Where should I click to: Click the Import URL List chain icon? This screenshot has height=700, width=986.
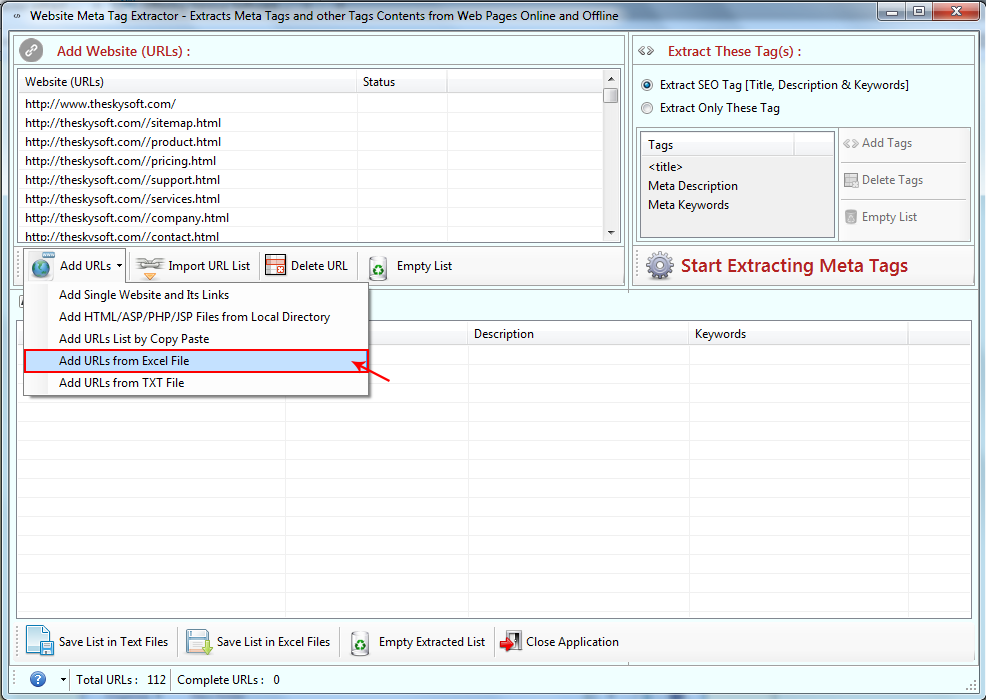[150, 267]
